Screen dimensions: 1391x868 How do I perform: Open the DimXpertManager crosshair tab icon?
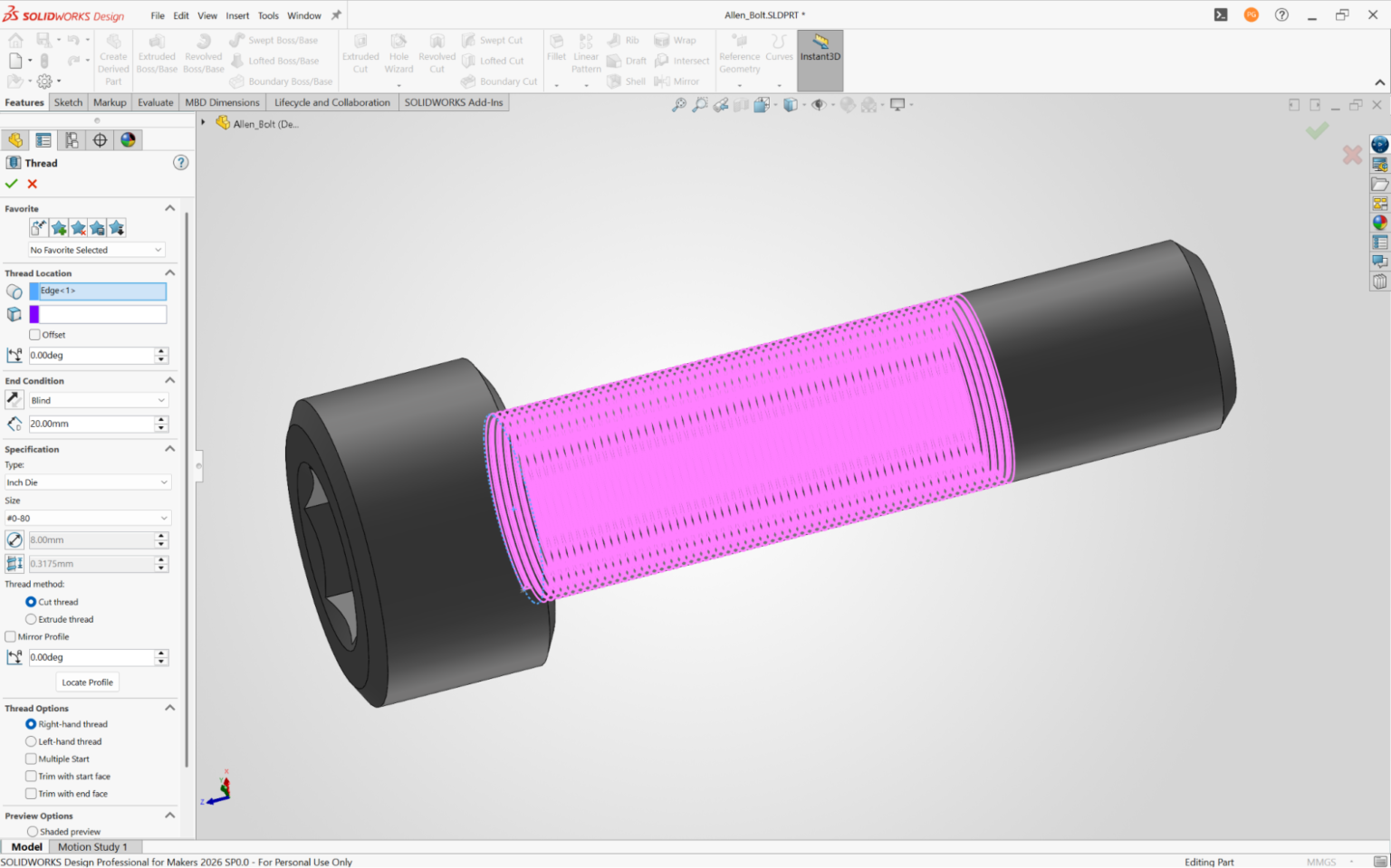point(100,140)
